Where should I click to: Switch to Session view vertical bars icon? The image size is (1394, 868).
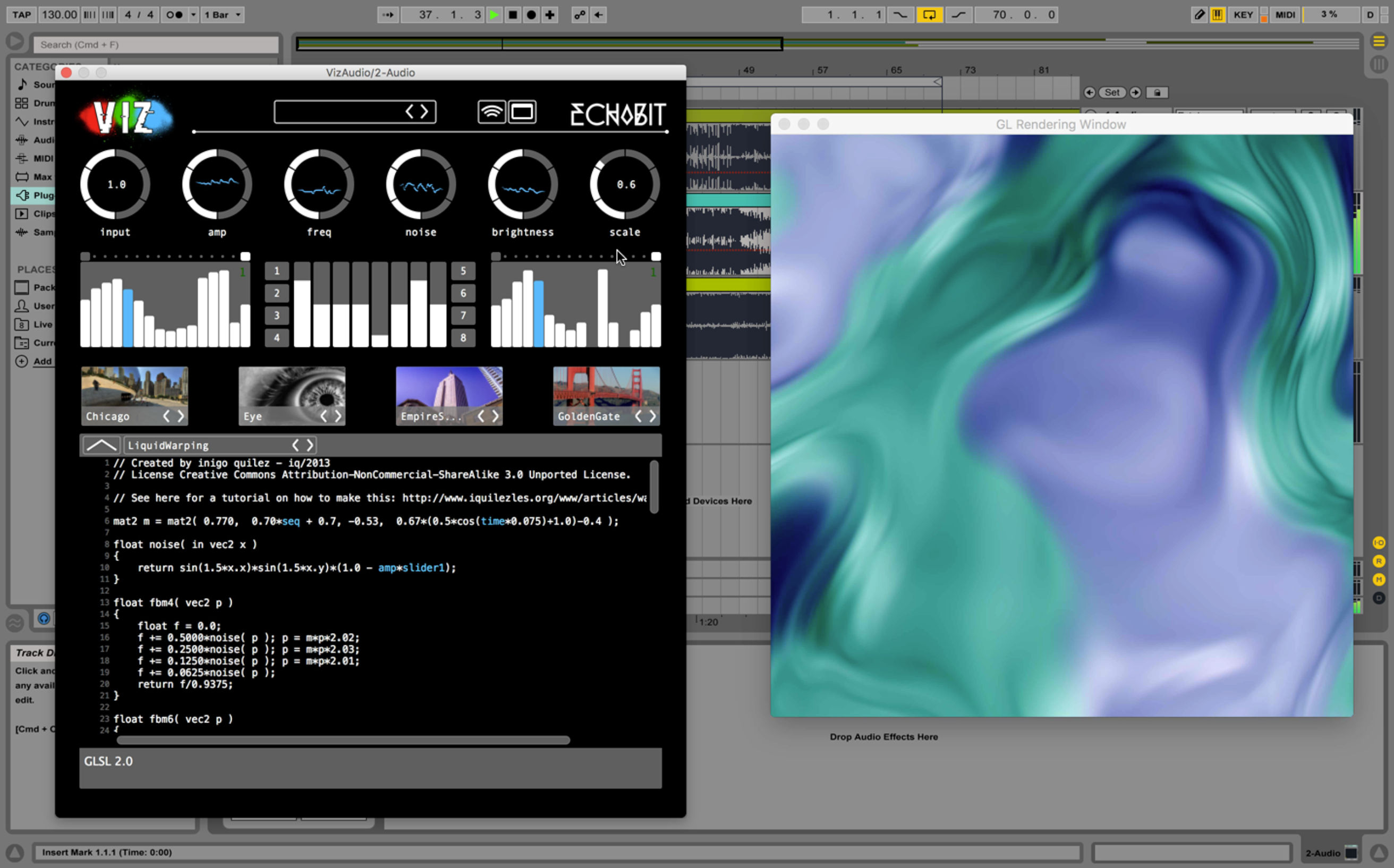coord(1378,64)
